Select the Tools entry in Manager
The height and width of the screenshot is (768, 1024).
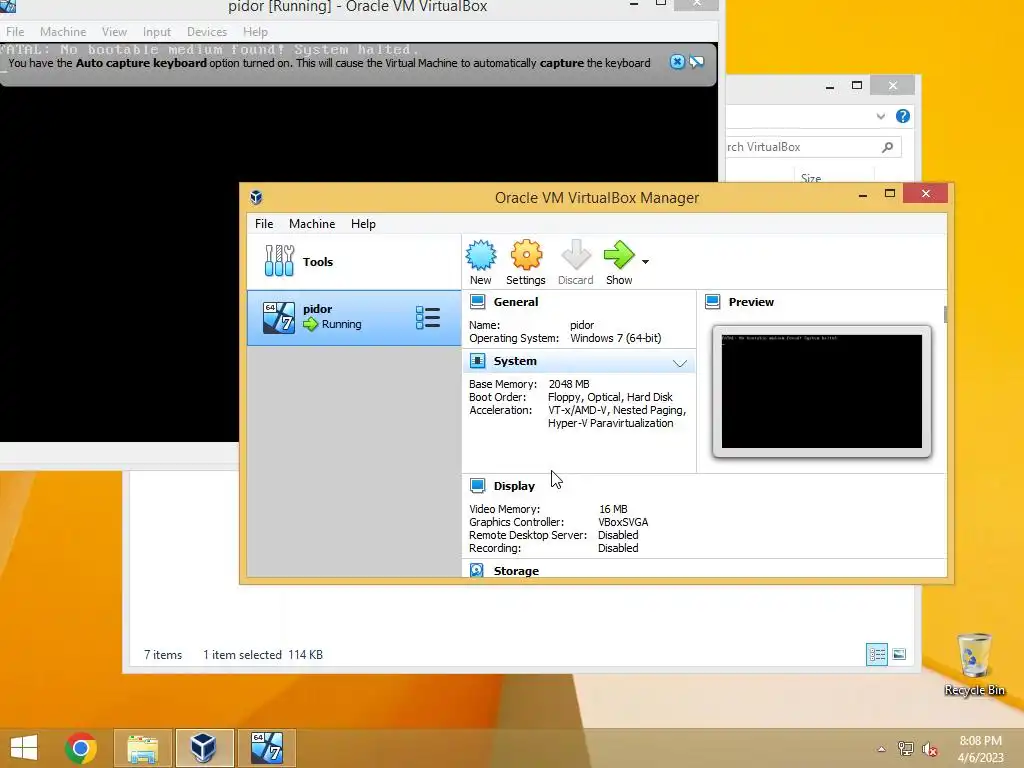[x=353, y=261]
